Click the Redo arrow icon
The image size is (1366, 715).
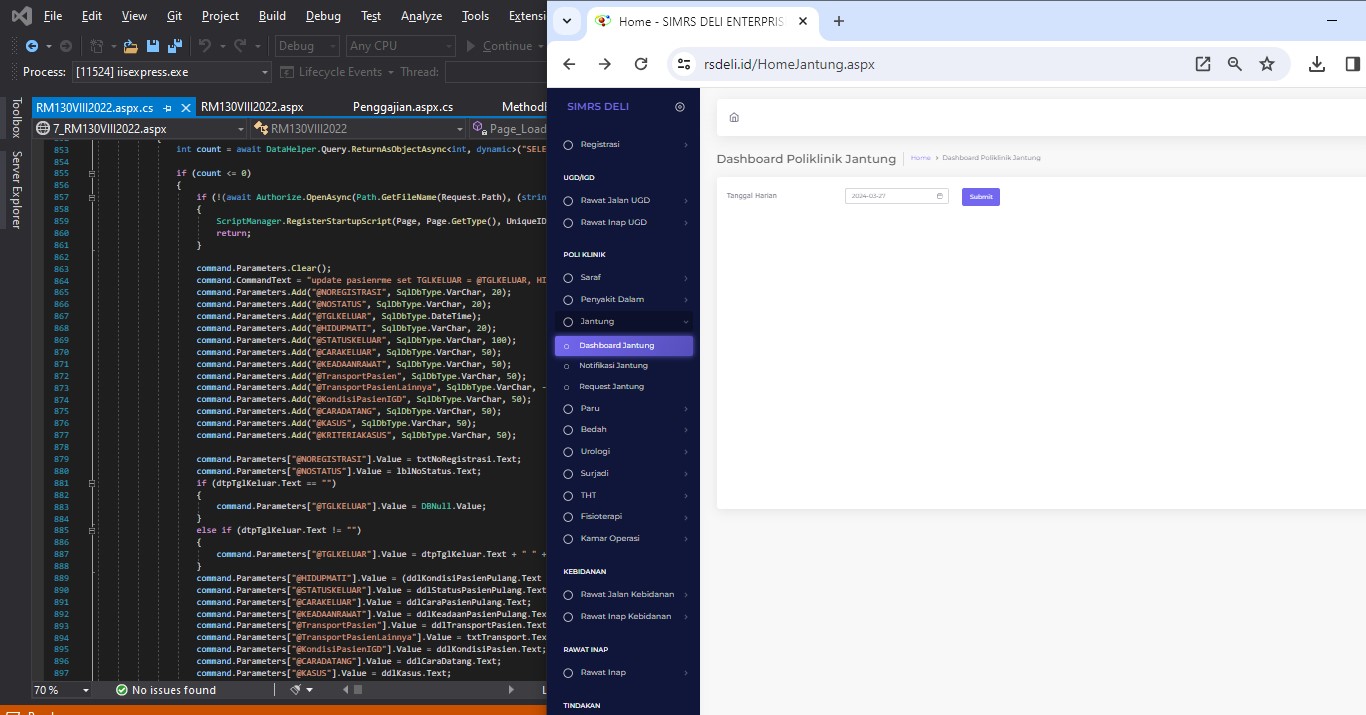pyautogui.click(x=240, y=46)
